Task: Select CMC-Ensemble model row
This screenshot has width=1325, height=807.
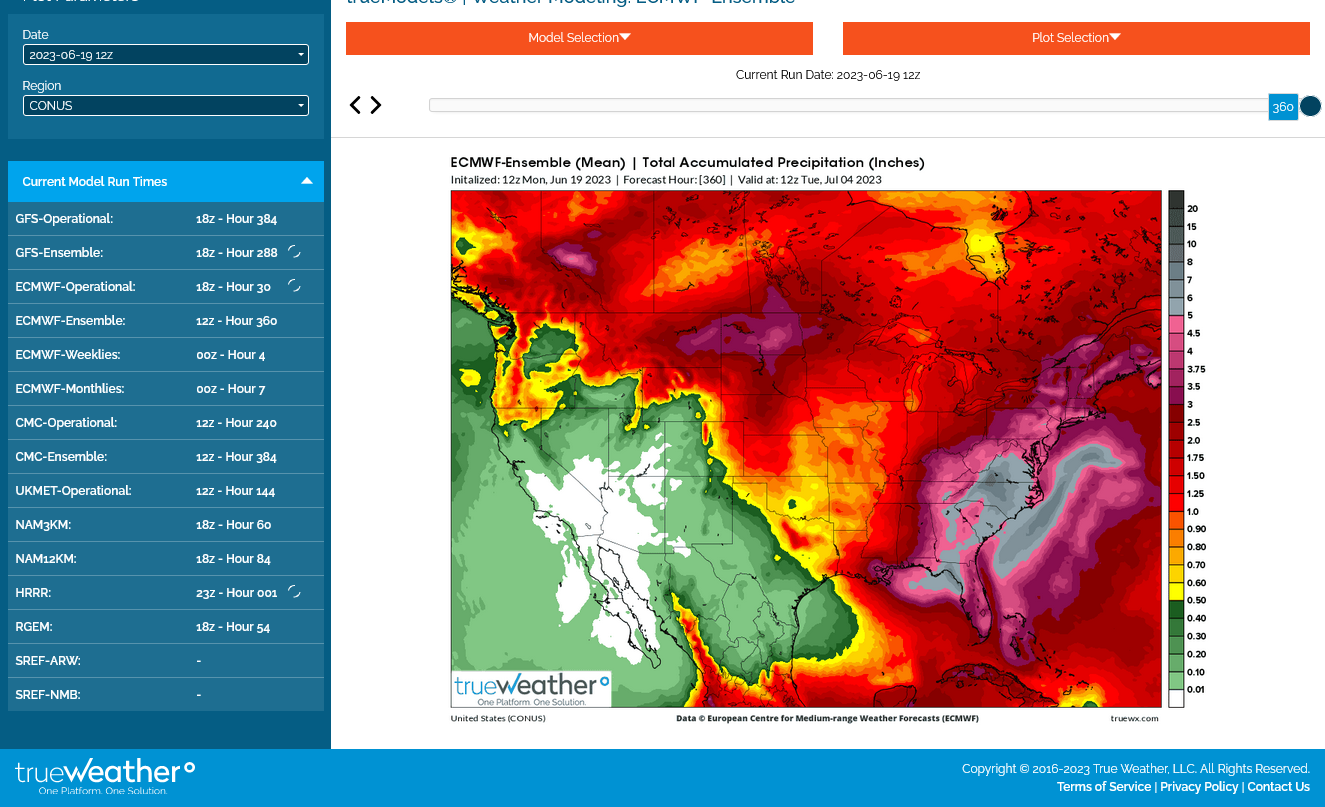Action: (x=166, y=457)
